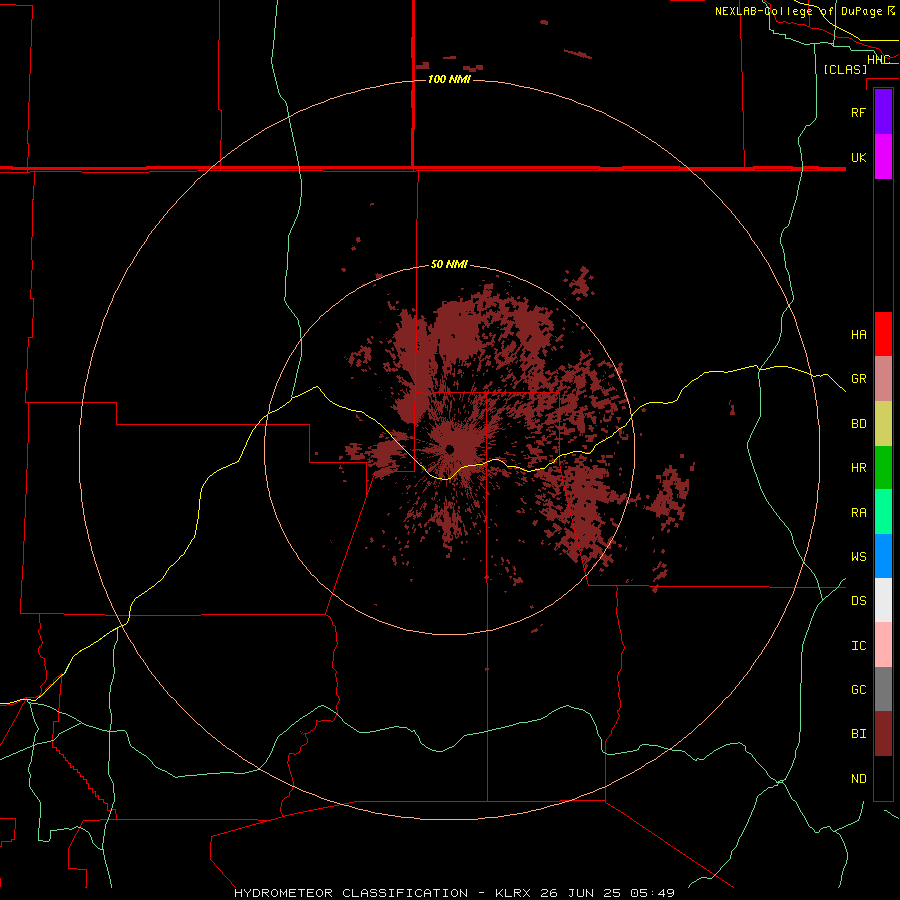Click the [CLAS] label above legend
Viewport: 900px width, 900px height.
tap(845, 70)
